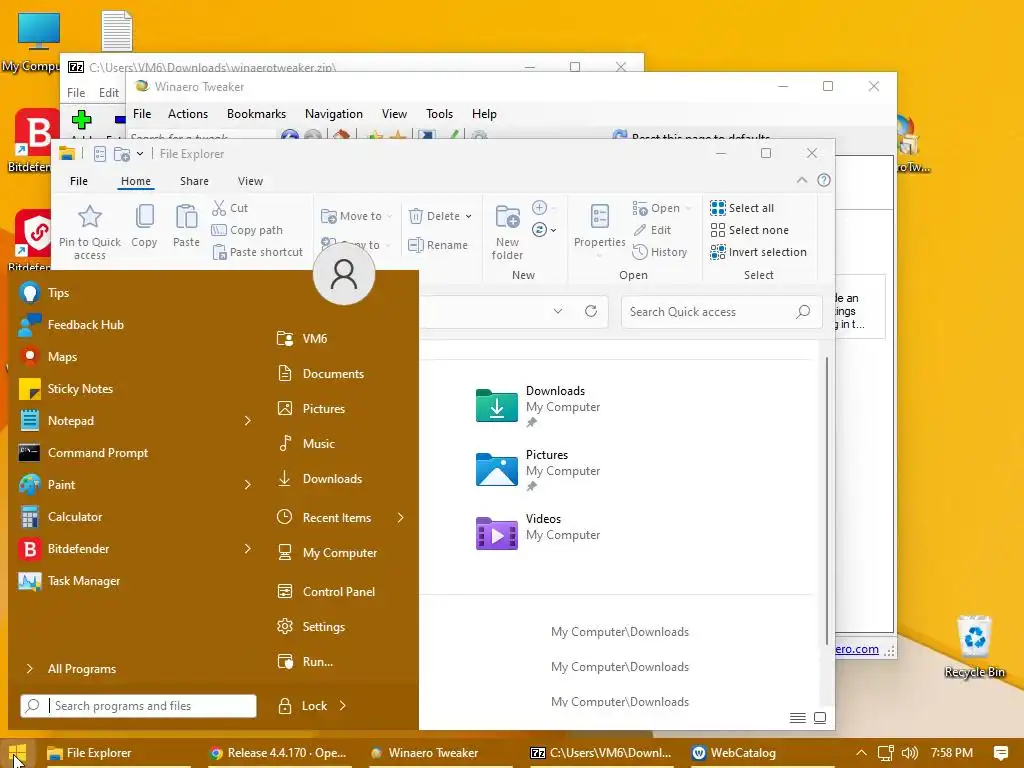1024x768 pixels.
Task: Open File tab in File Explorer
Action: point(79,181)
